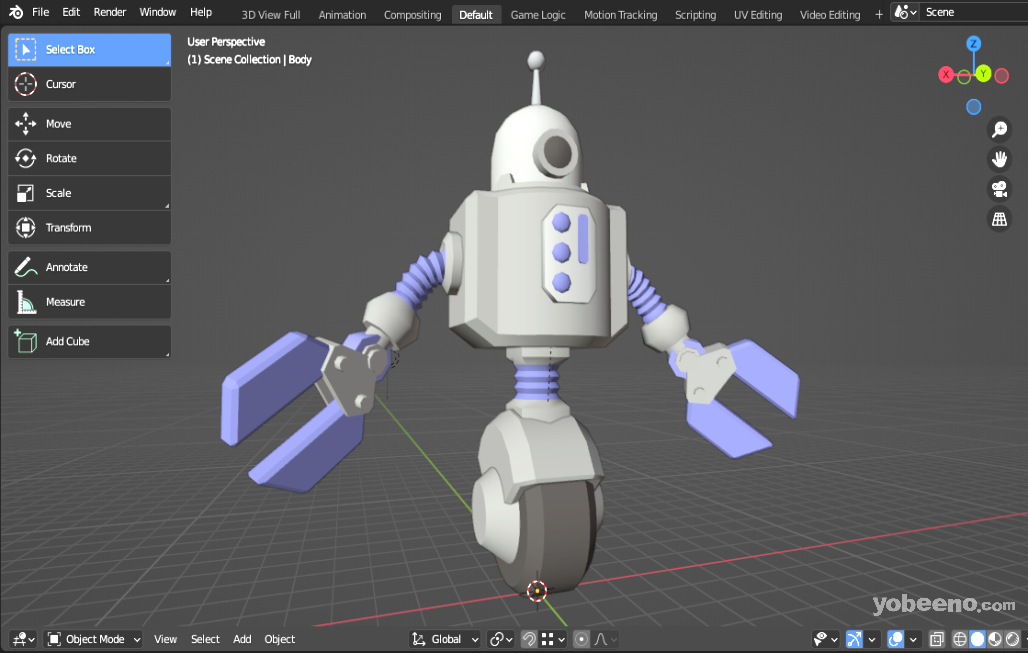
Task: Switch to solid viewport shading
Action: (978, 639)
